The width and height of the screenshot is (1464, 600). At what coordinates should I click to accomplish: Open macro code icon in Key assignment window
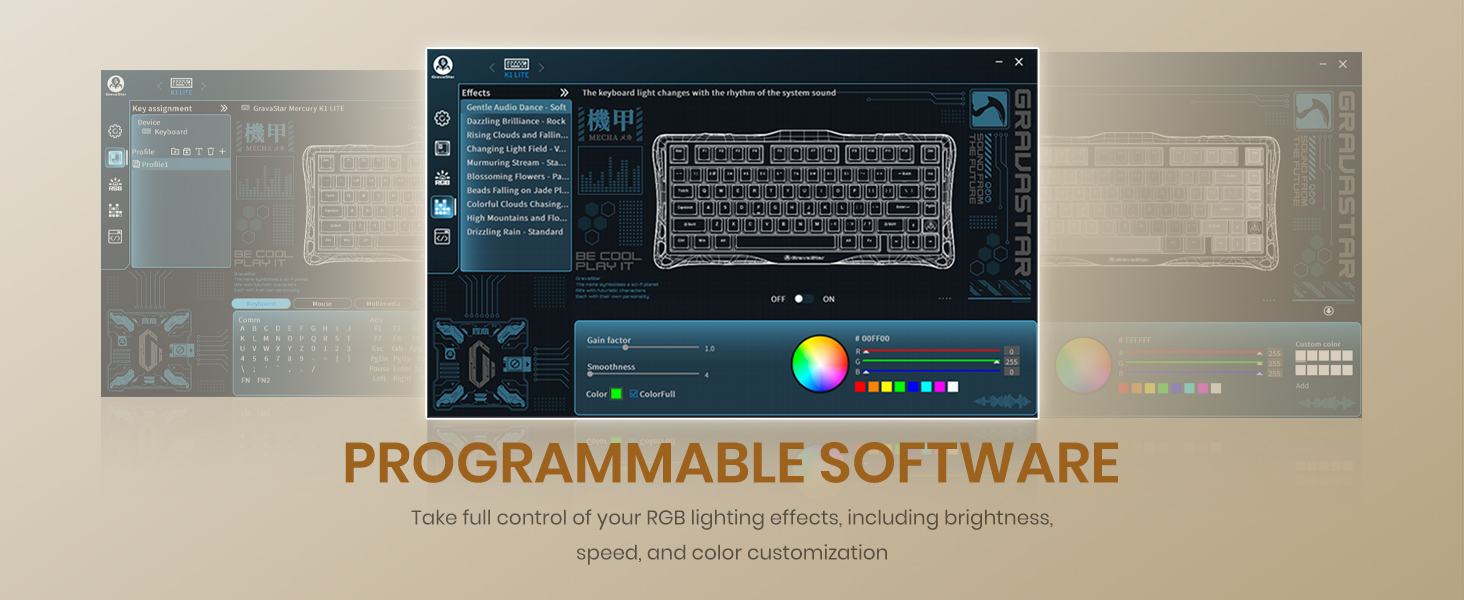point(115,237)
